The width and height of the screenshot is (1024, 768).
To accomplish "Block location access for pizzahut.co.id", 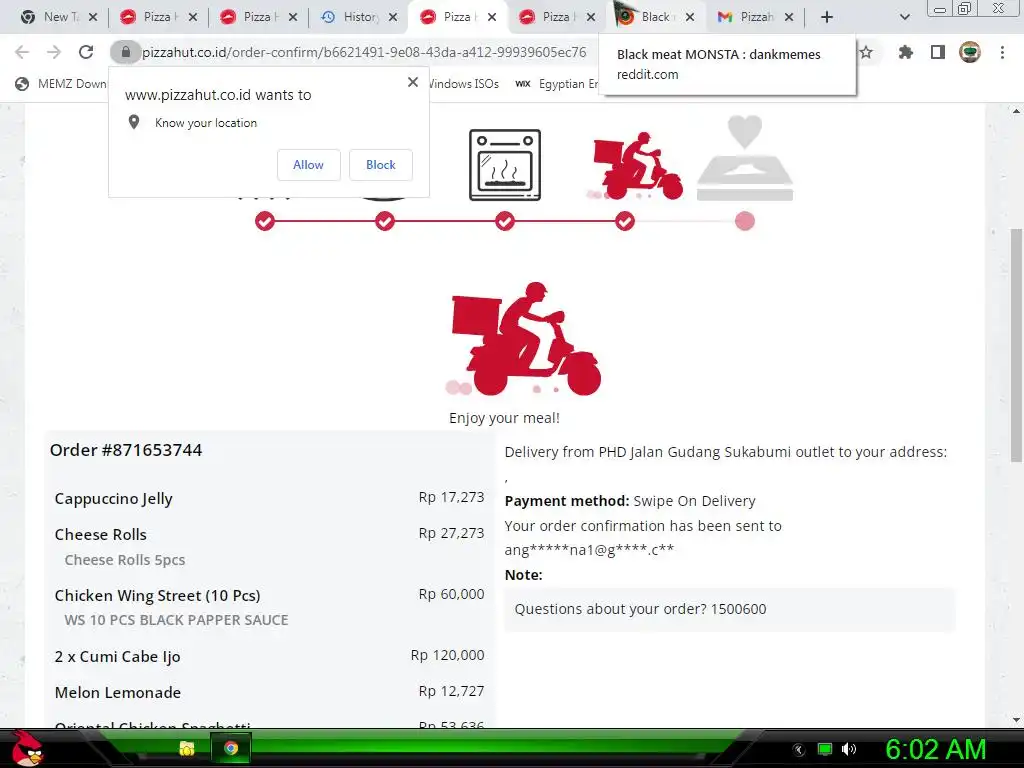I will [x=381, y=165].
